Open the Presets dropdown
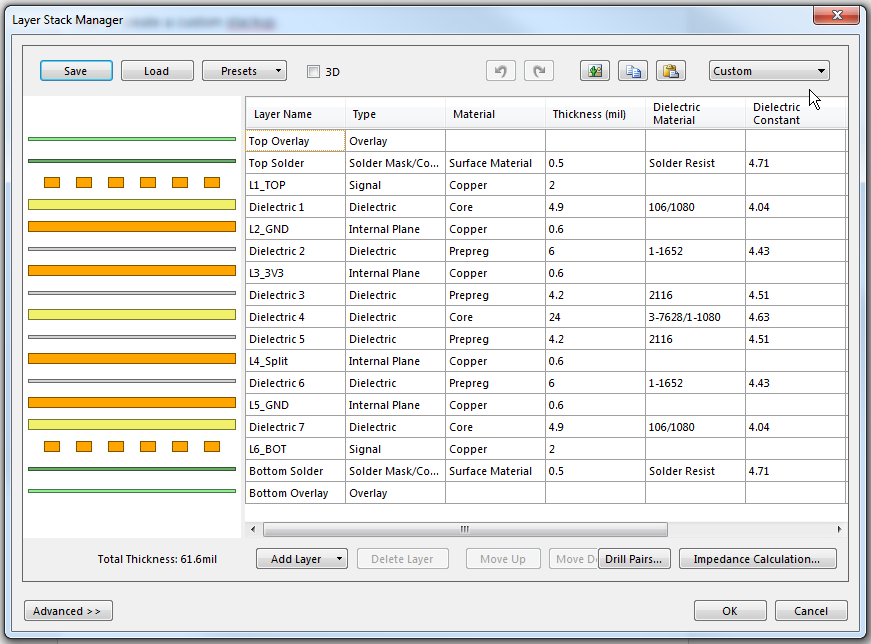The image size is (871, 644). pos(244,70)
